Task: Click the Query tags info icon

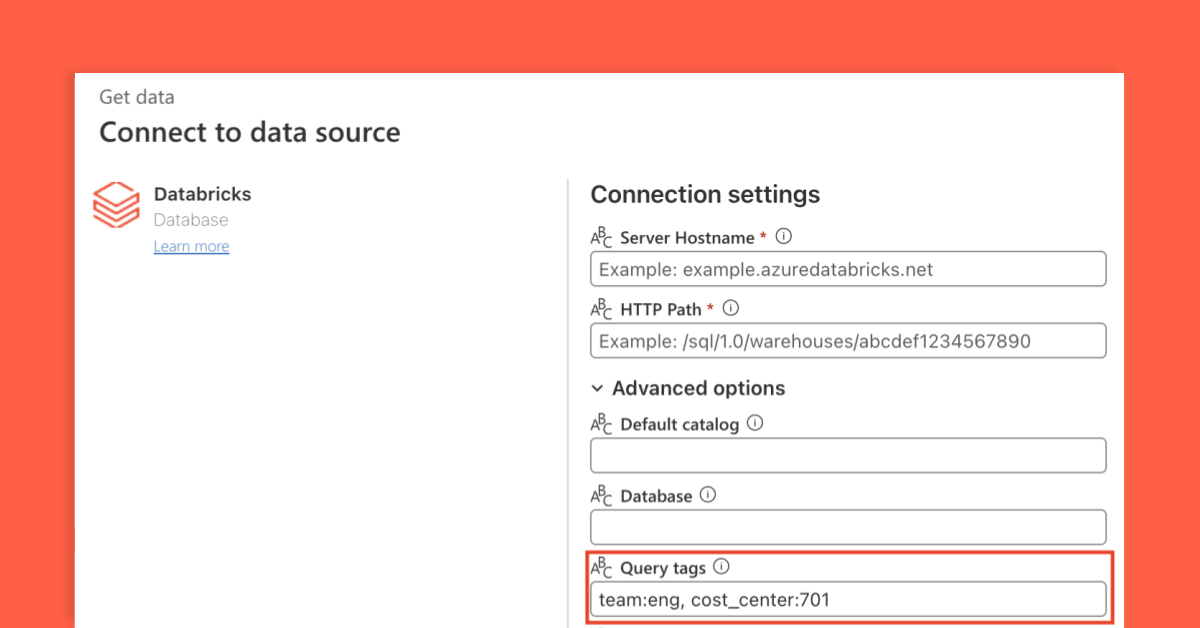Action: 722,567
